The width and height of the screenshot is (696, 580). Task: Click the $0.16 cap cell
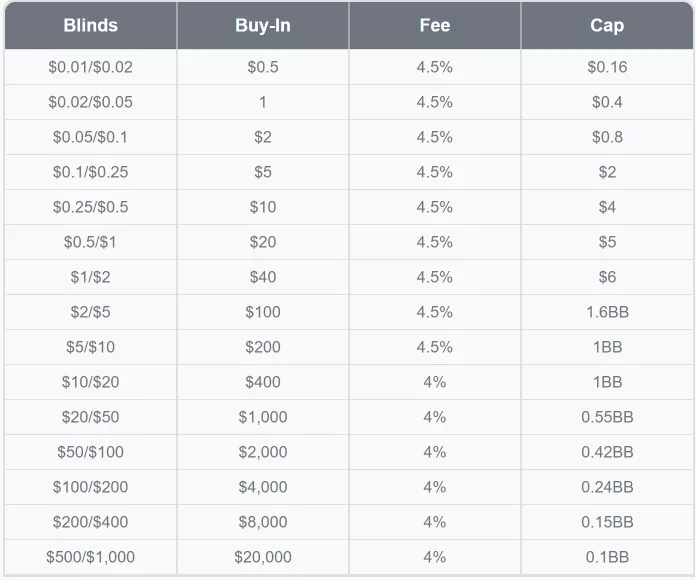607,67
